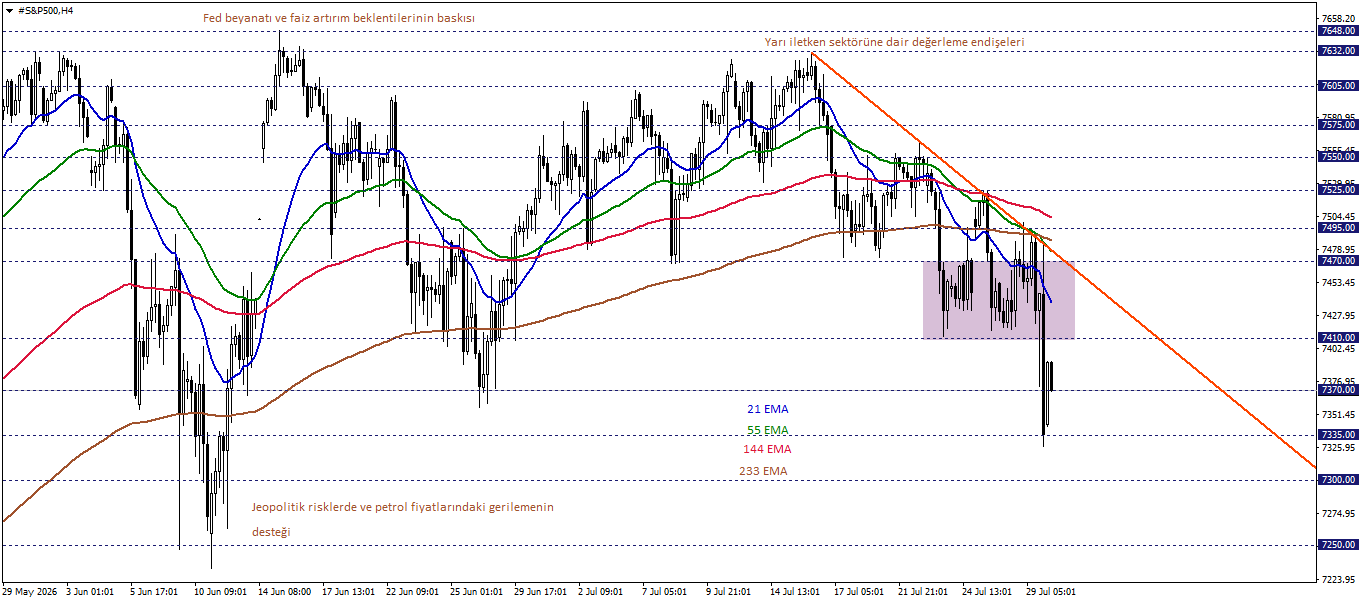Screen dimensions: 1362x603
Task: Click the 7453.45 price axis value
Action: pyautogui.click(x=1338, y=283)
